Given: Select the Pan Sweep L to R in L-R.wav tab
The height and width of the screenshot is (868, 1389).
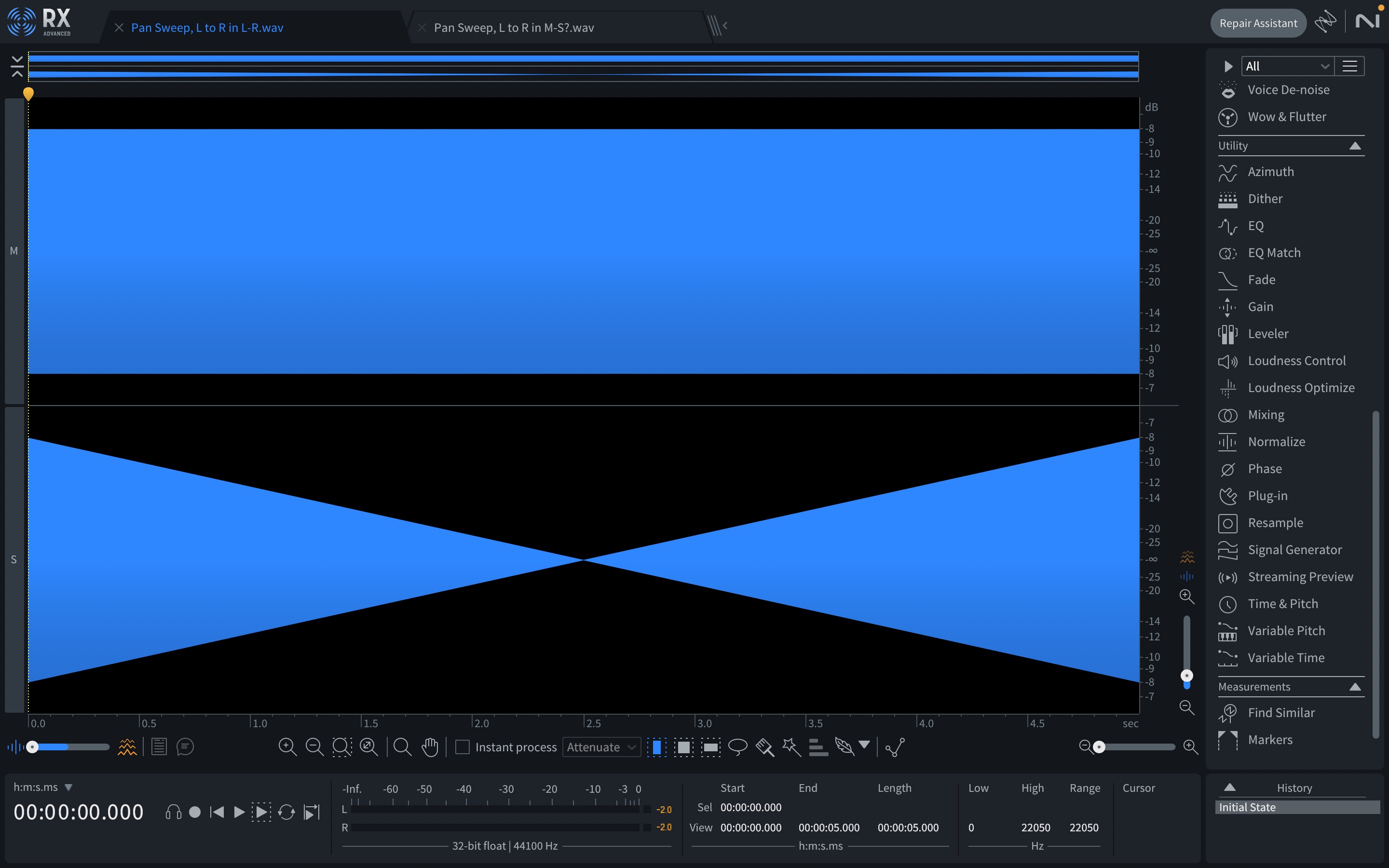Looking at the screenshot, I should click(x=207, y=27).
